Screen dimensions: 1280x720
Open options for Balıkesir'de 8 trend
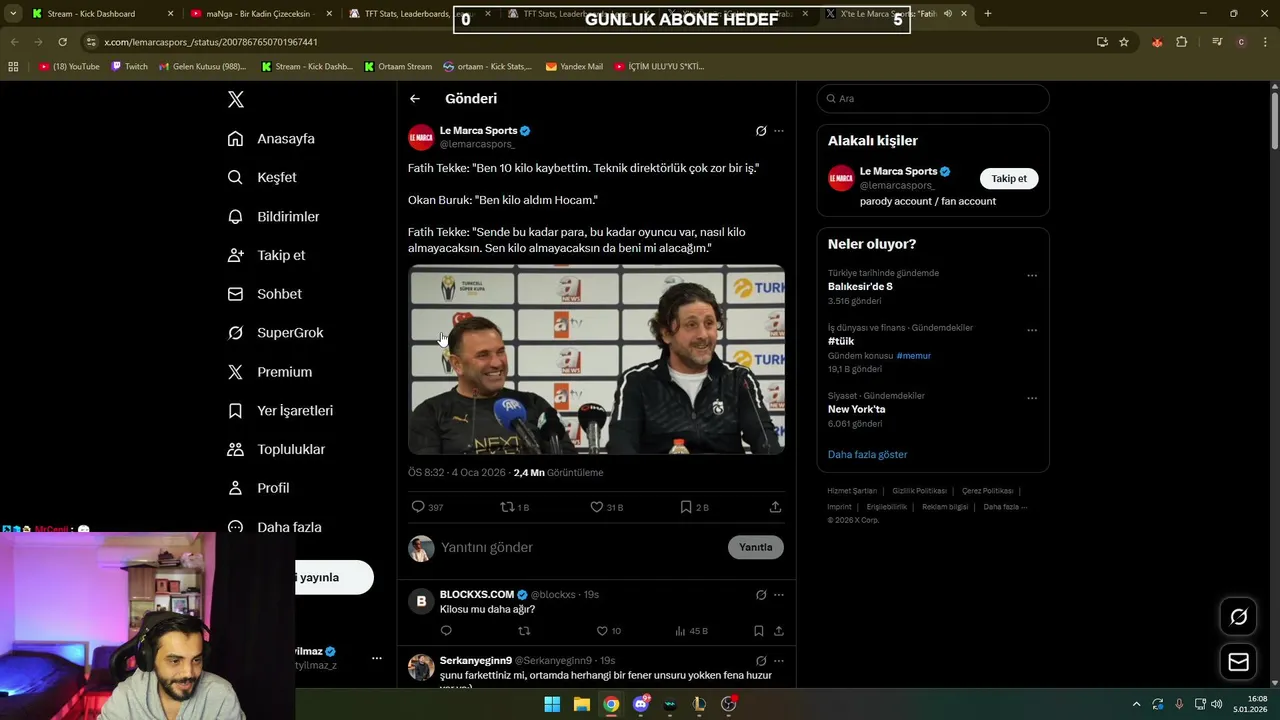point(1032,276)
